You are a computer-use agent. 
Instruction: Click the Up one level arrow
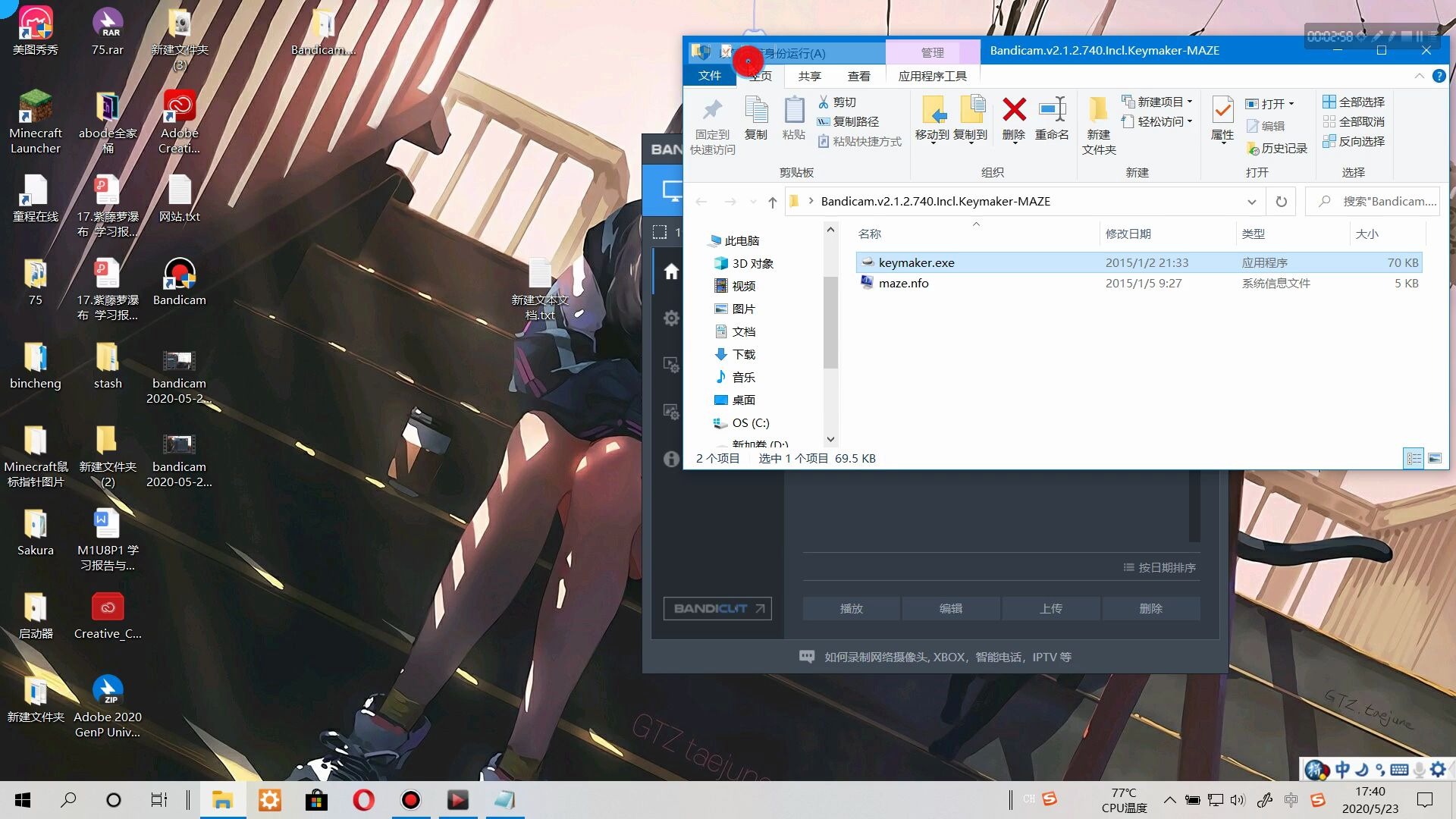pyautogui.click(x=772, y=202)
